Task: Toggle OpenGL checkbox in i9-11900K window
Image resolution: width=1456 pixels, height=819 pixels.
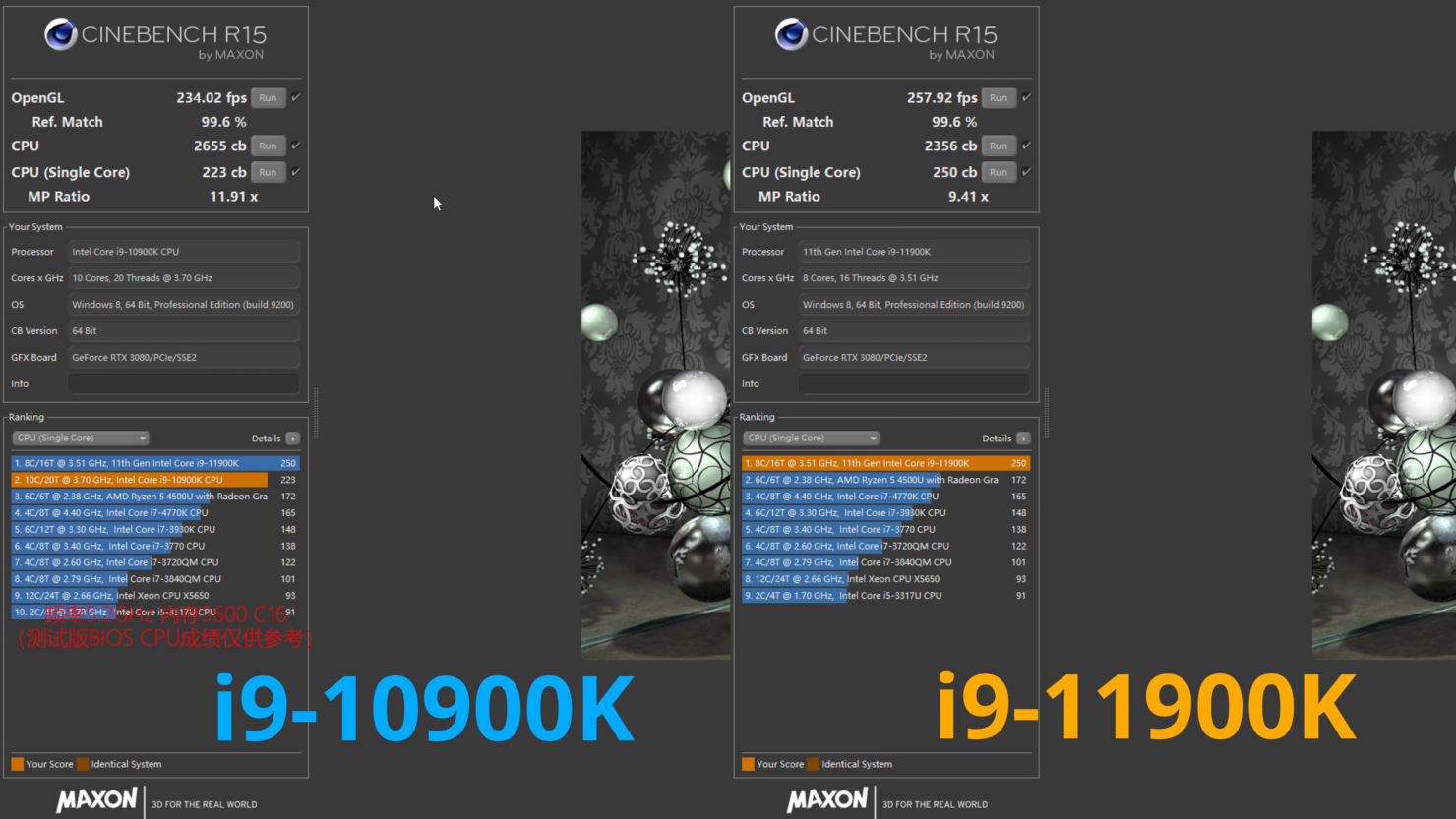Action: (1027, 97)
